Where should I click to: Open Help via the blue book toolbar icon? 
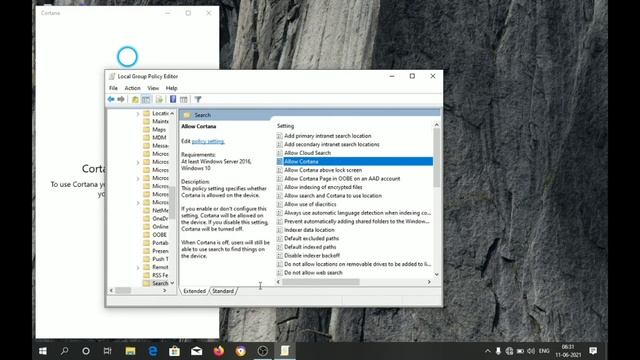173,99
